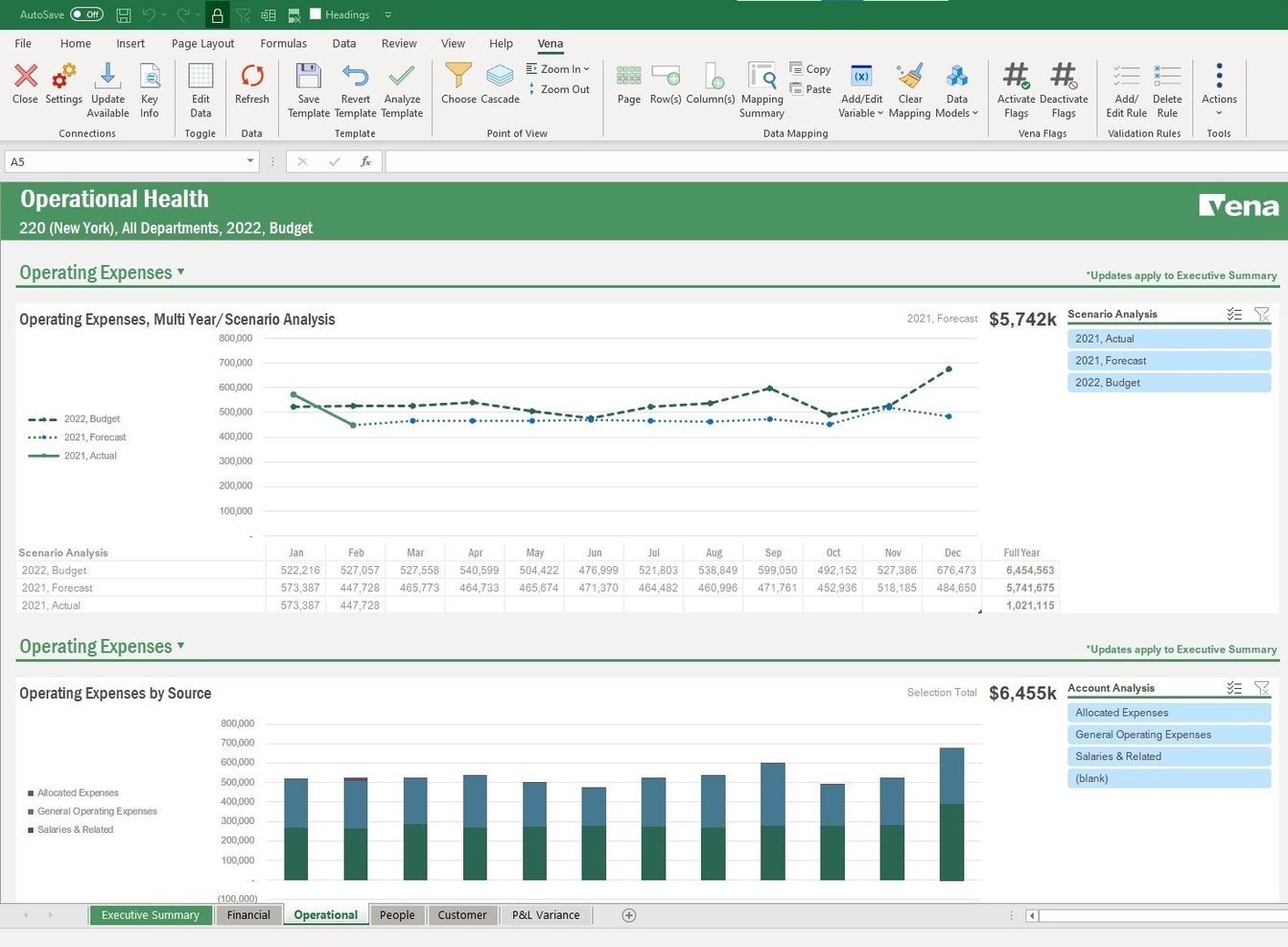Open the Name Box dropdown arrow
Viewport: 1288px width, 947px height.
pos(250,161)
